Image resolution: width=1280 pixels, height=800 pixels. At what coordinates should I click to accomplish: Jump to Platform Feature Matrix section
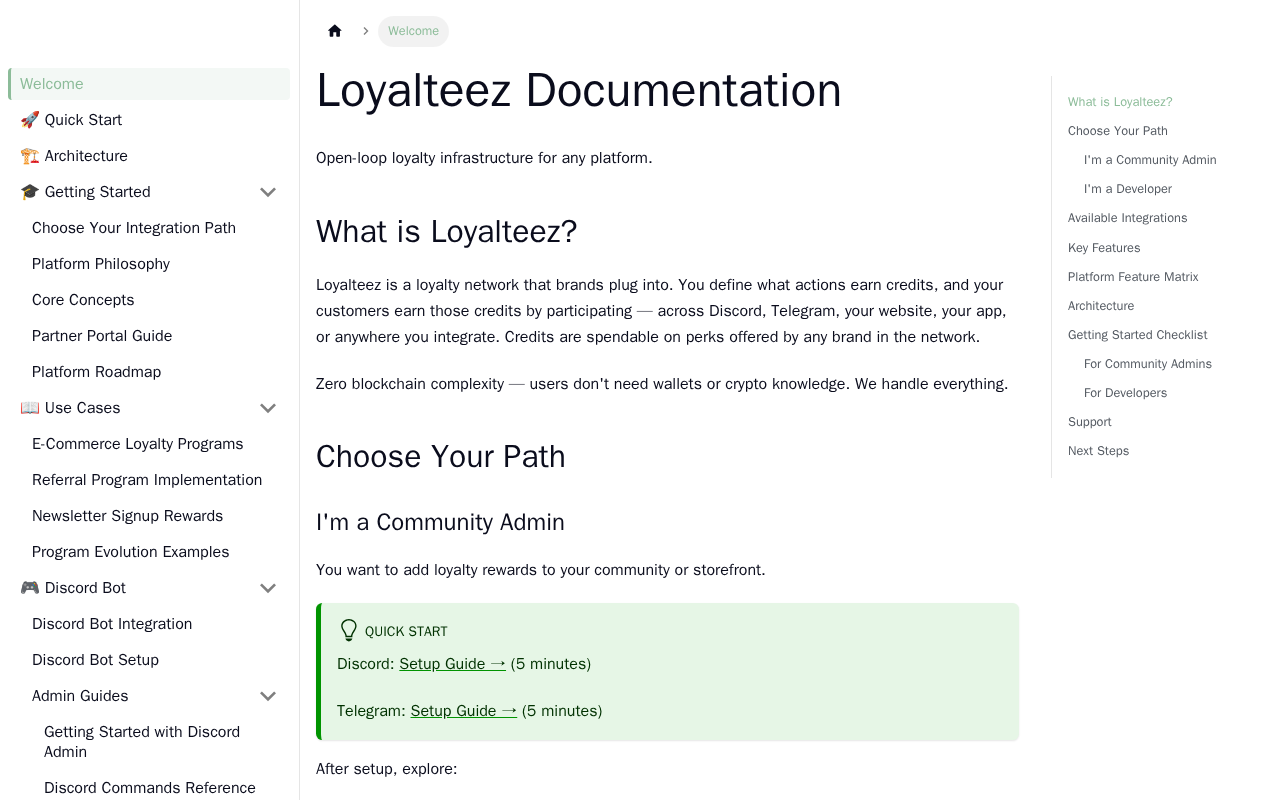1133,277
